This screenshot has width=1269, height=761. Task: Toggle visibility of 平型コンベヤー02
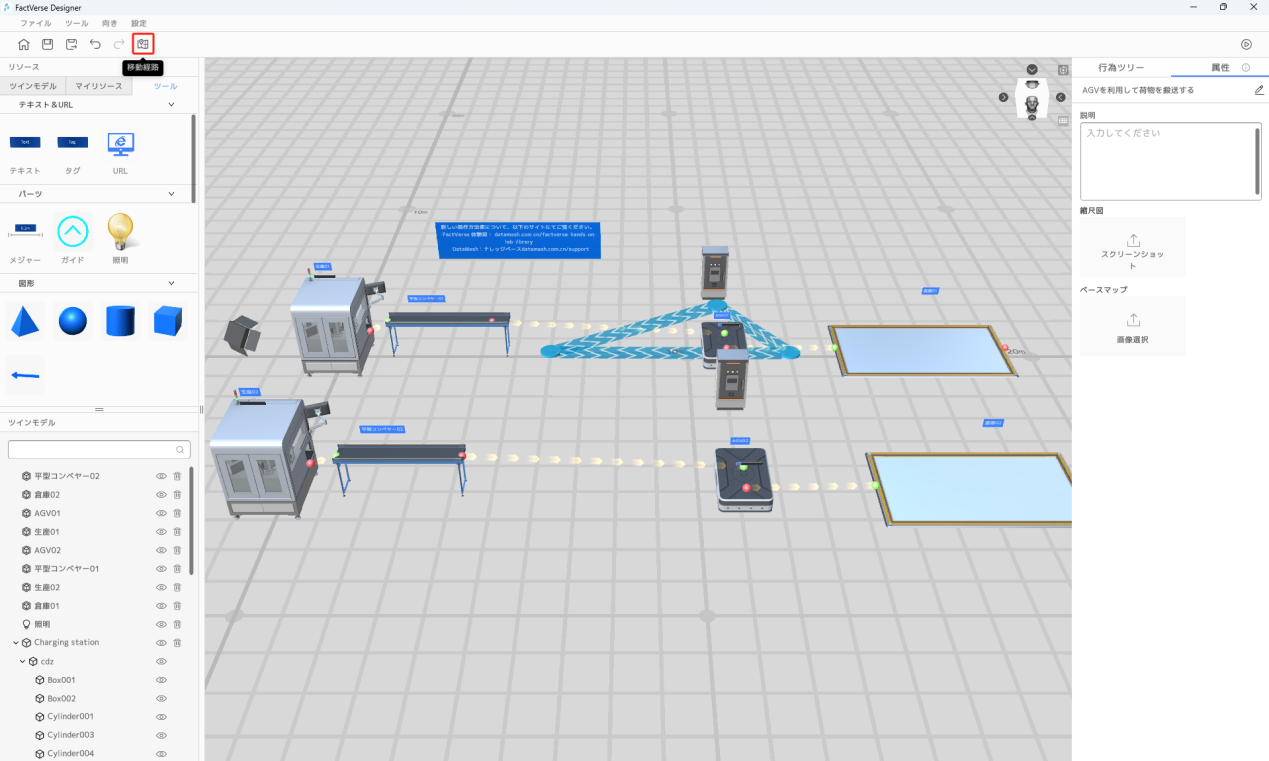[x=161, y=476]
